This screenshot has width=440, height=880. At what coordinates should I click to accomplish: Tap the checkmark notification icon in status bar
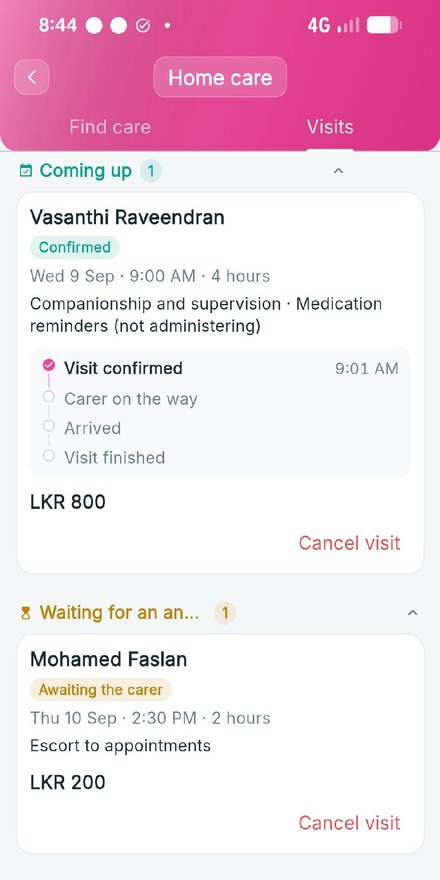pyautogui.click(x=143, y=25)
